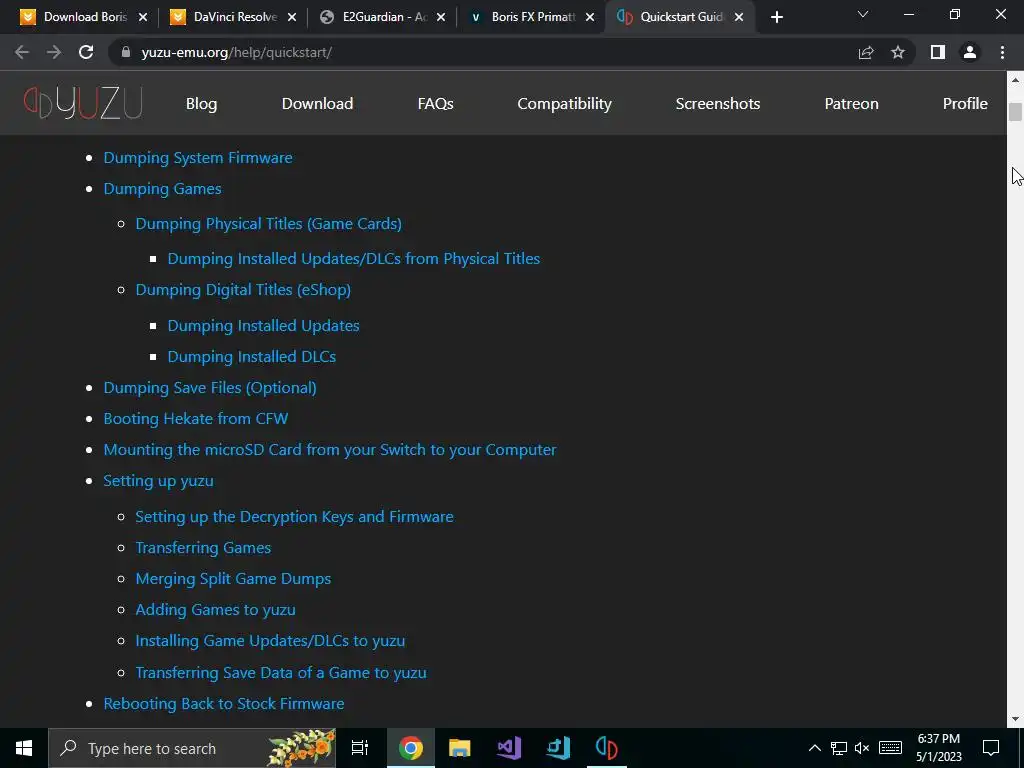1024x768 pixels.
Task: Open Installing Game Updates/DLCs to yuzu link
Action: pos(270,641)
